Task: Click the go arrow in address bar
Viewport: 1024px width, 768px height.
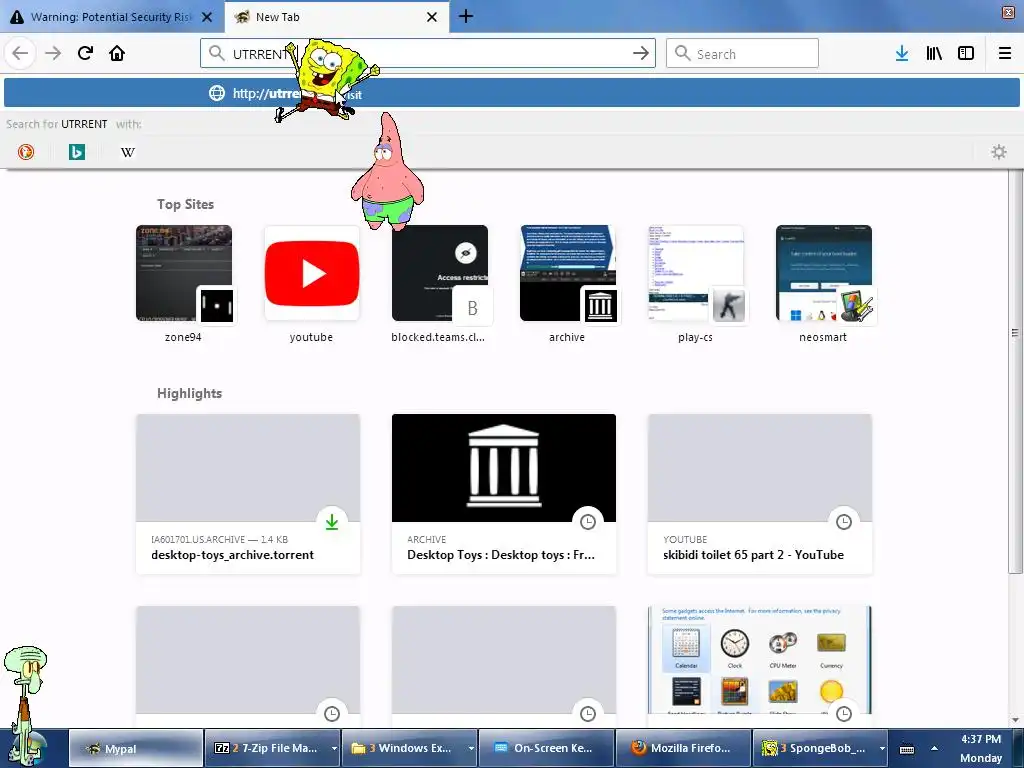Action: [641, 53]
